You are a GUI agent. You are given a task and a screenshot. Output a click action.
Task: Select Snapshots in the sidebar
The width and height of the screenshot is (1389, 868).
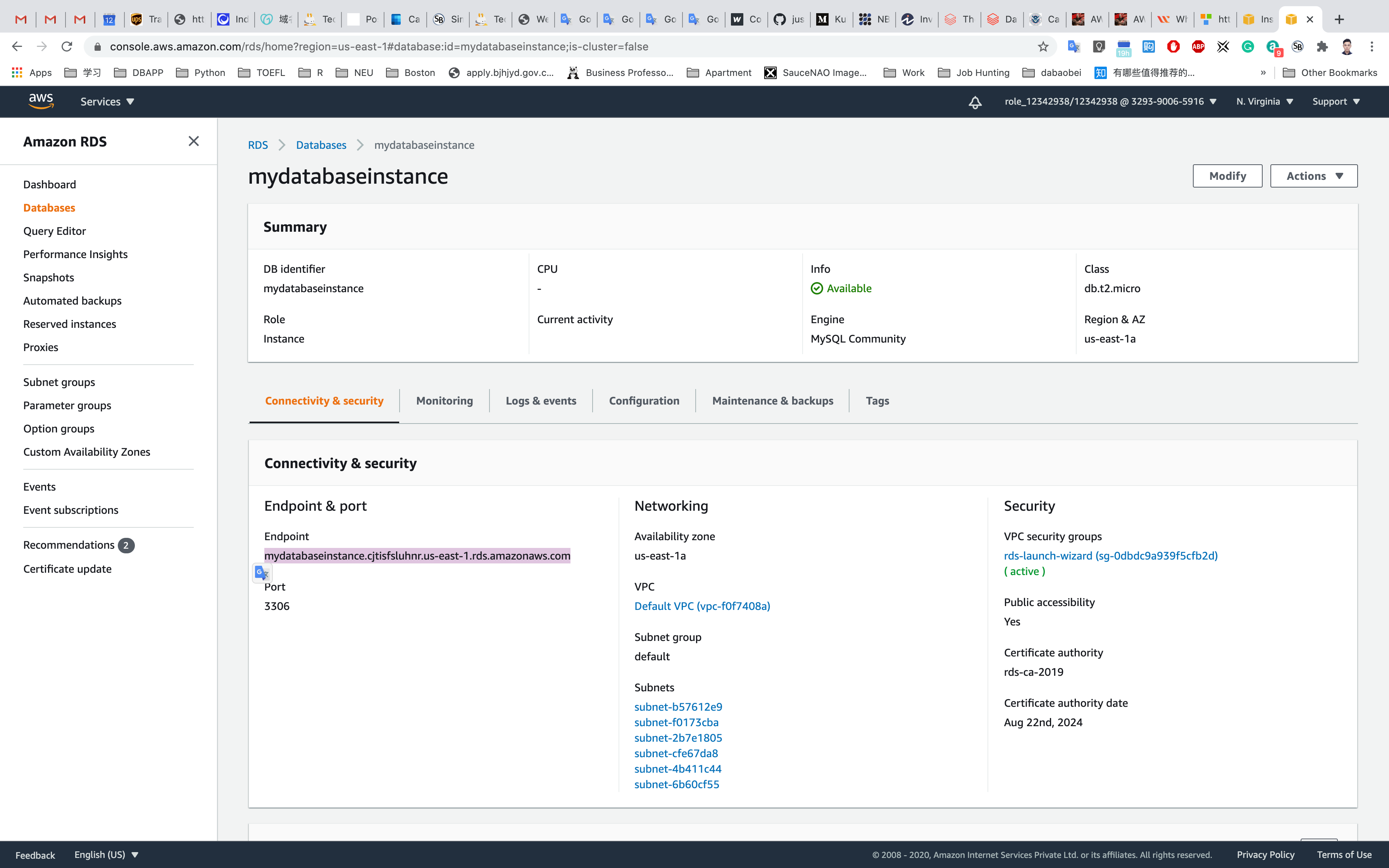tap(49, 277)
